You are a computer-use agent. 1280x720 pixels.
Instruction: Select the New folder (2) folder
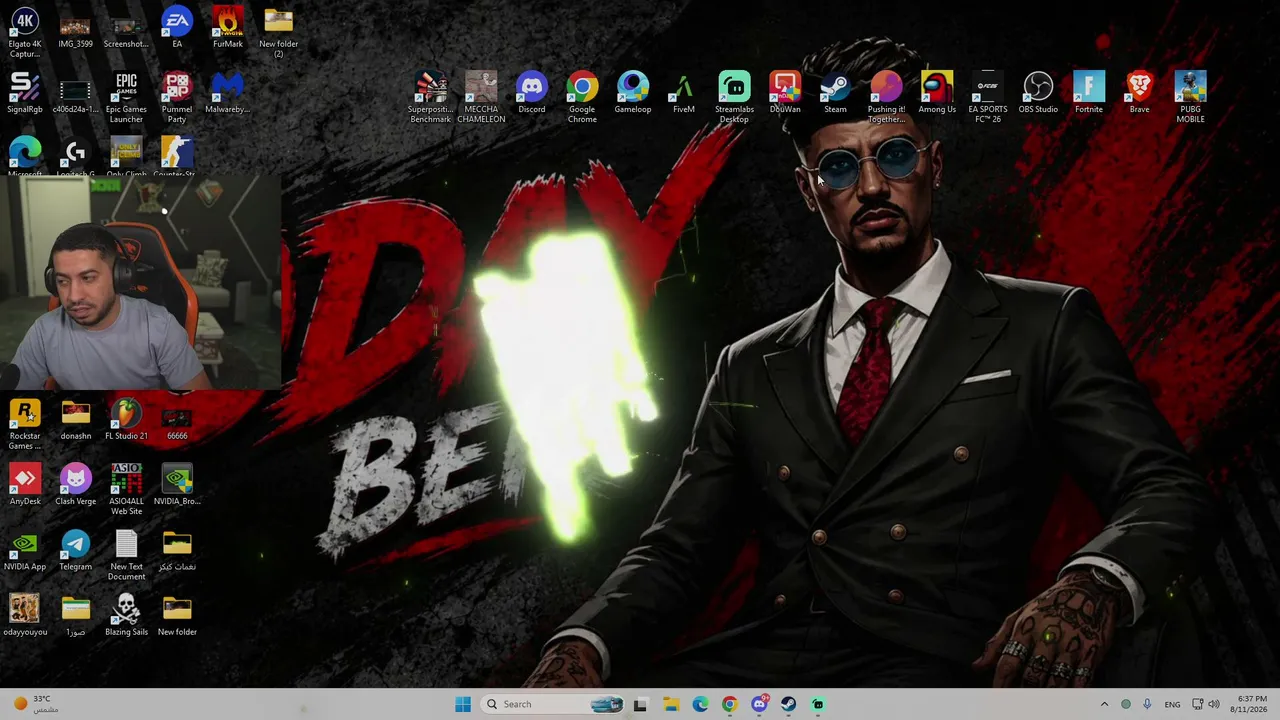279,32
